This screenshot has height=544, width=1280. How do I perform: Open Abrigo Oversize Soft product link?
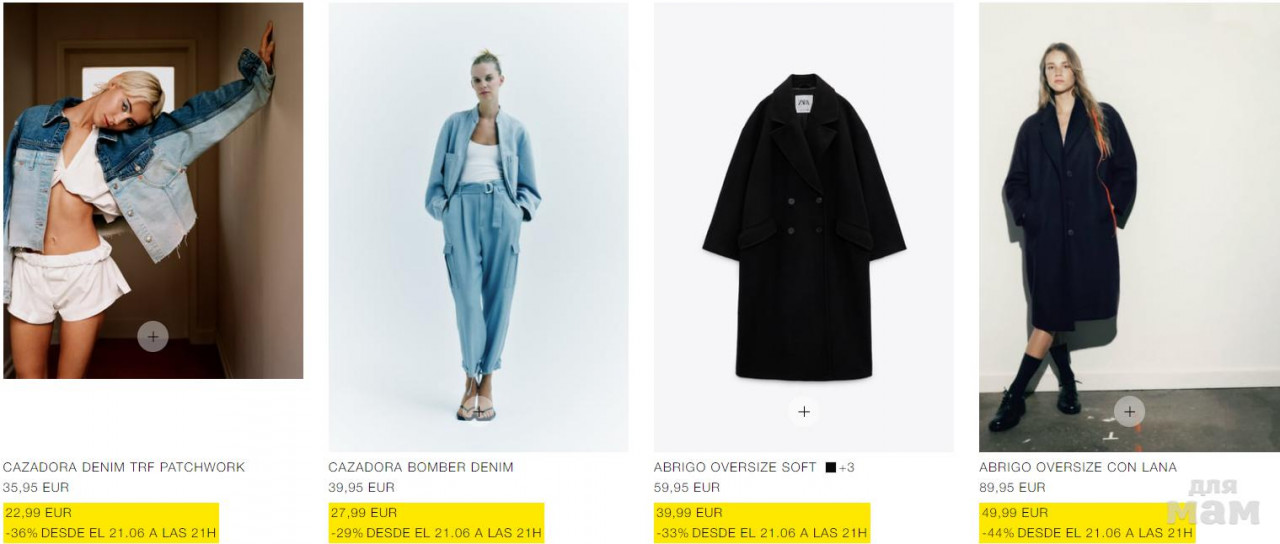[x=735, y=467]
